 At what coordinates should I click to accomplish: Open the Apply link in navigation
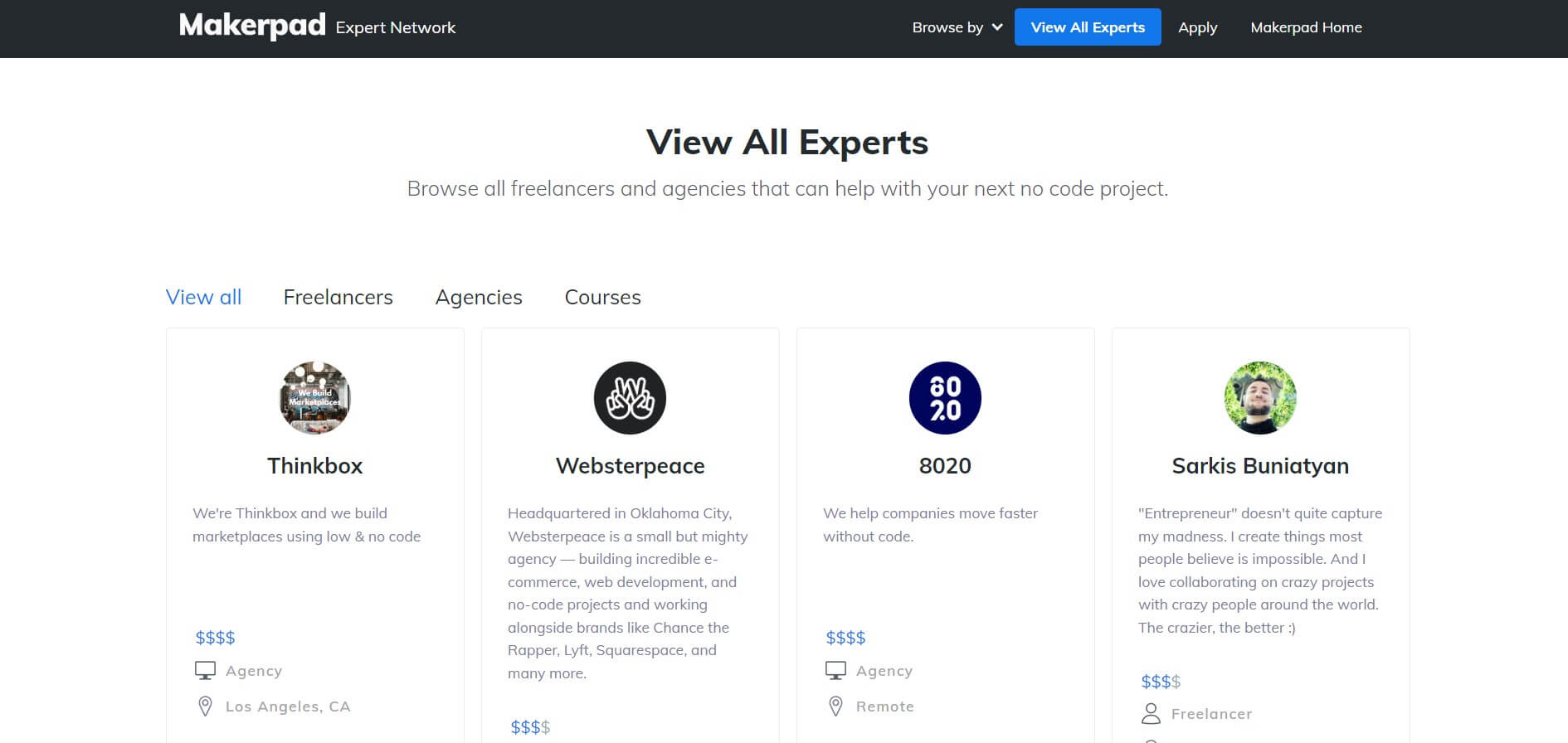click(1197, 27)
